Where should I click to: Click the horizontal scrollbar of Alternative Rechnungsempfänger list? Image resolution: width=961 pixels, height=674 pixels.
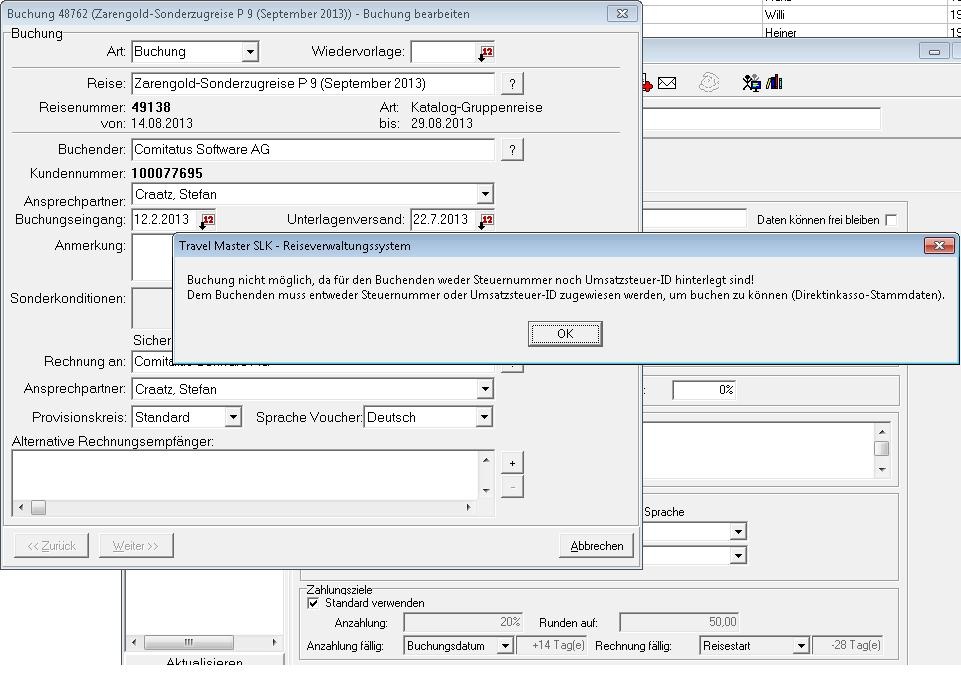(x=250, y=508)
